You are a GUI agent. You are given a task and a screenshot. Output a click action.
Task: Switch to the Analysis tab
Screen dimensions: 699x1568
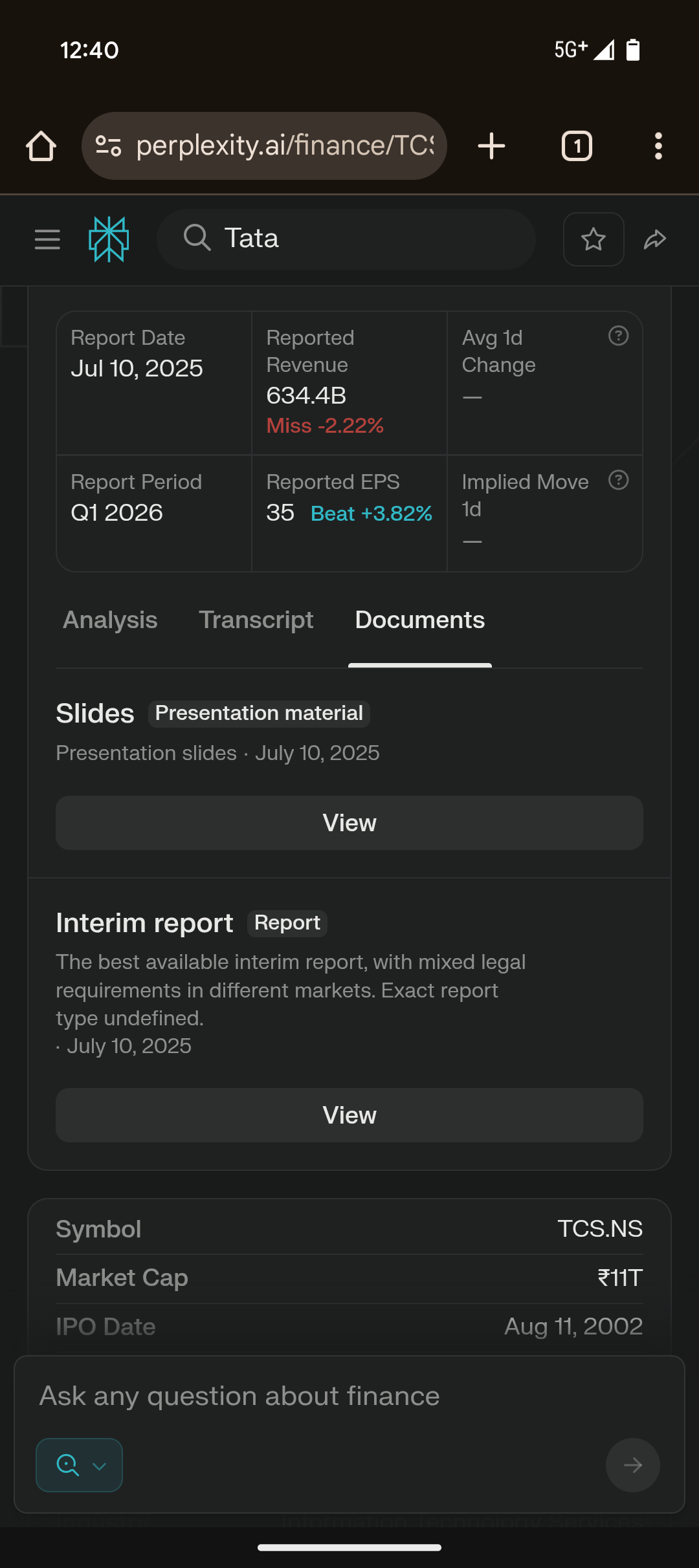tap(110, 620)
